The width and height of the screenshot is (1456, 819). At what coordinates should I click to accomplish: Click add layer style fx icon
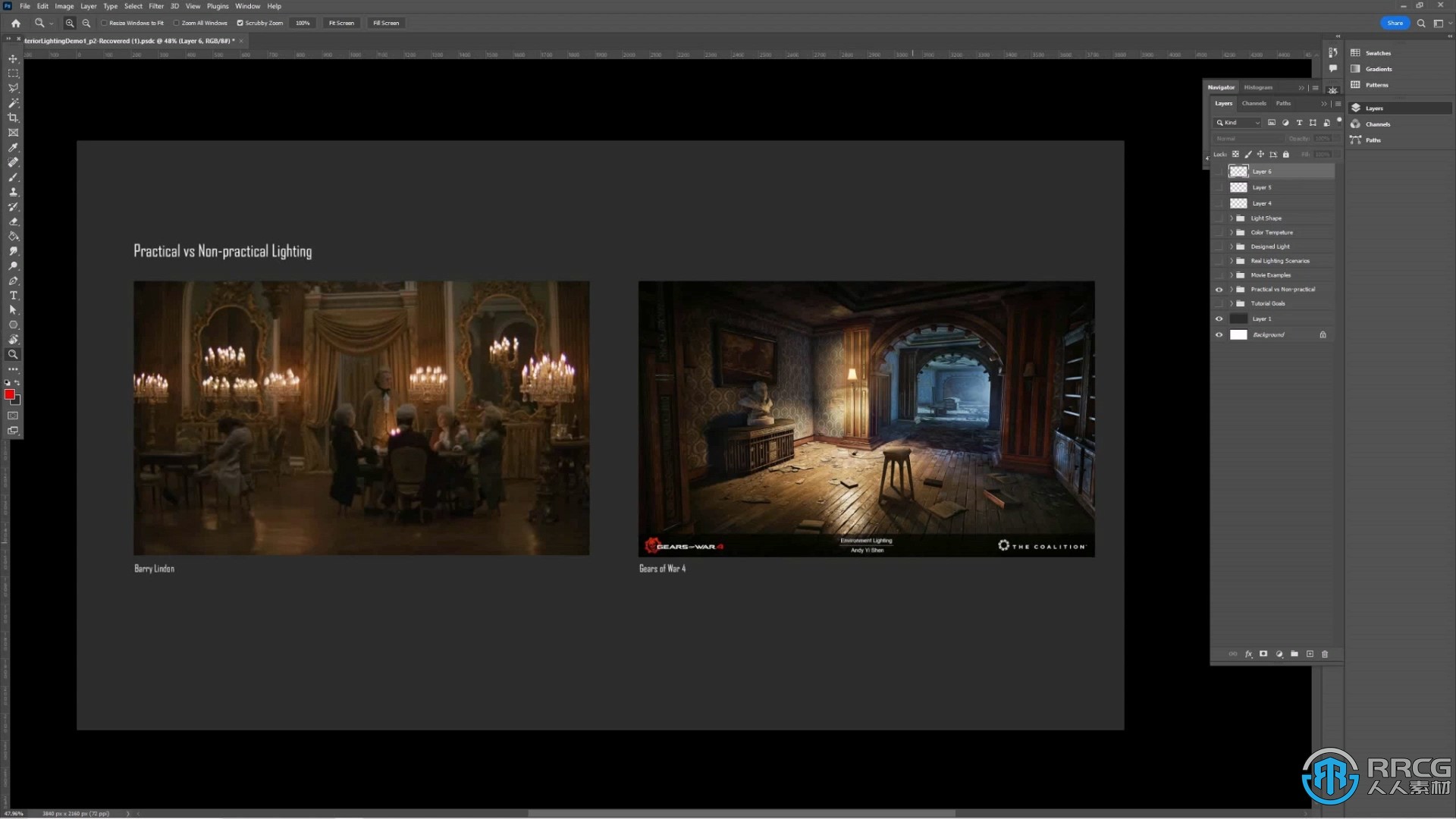point(1248,654)
